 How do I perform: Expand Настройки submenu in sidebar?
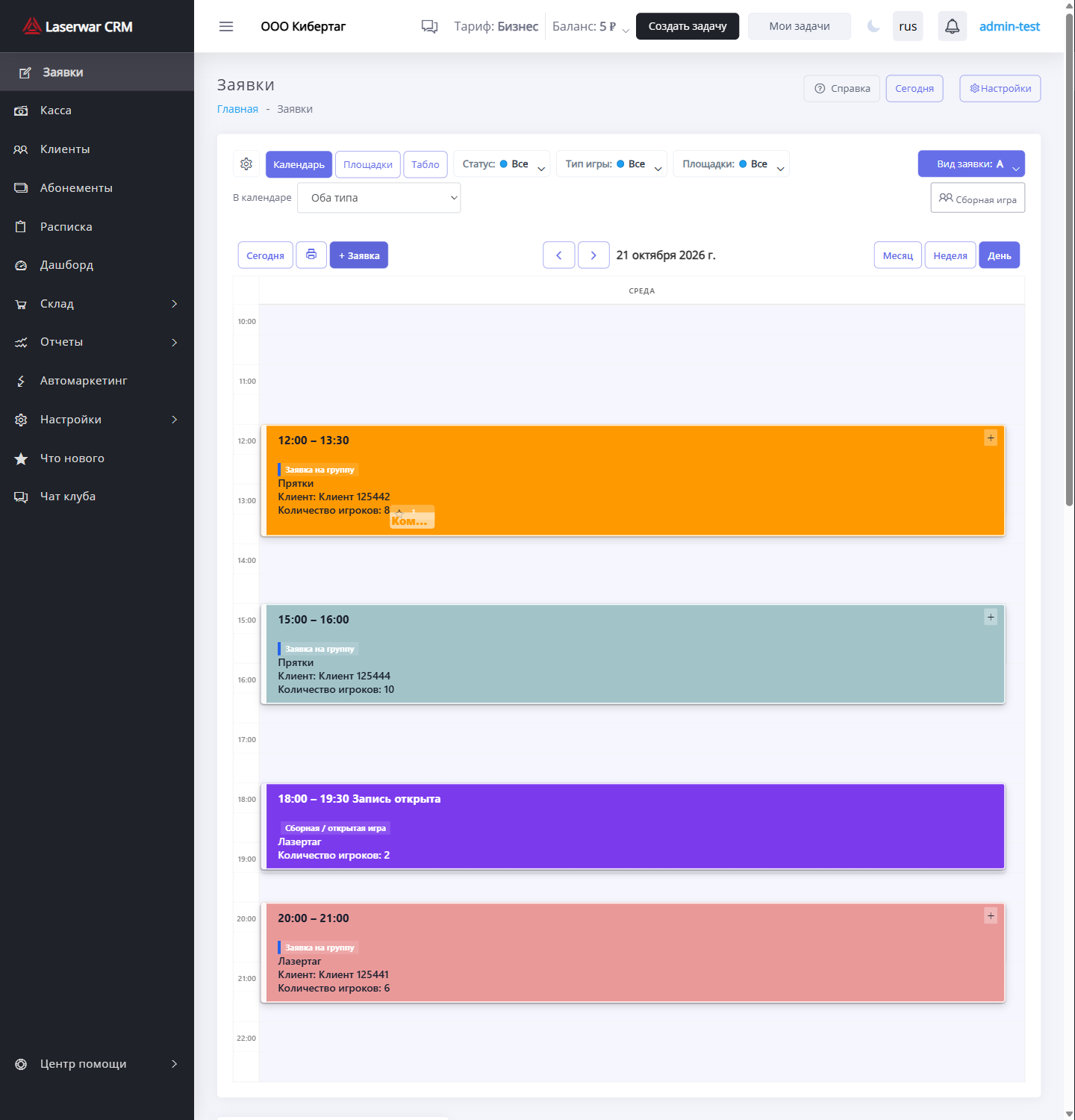(x=97, y=420)
